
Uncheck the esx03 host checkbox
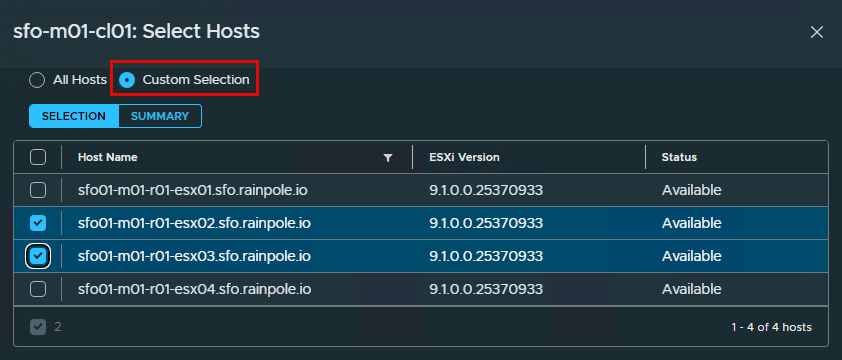[38, 256]
